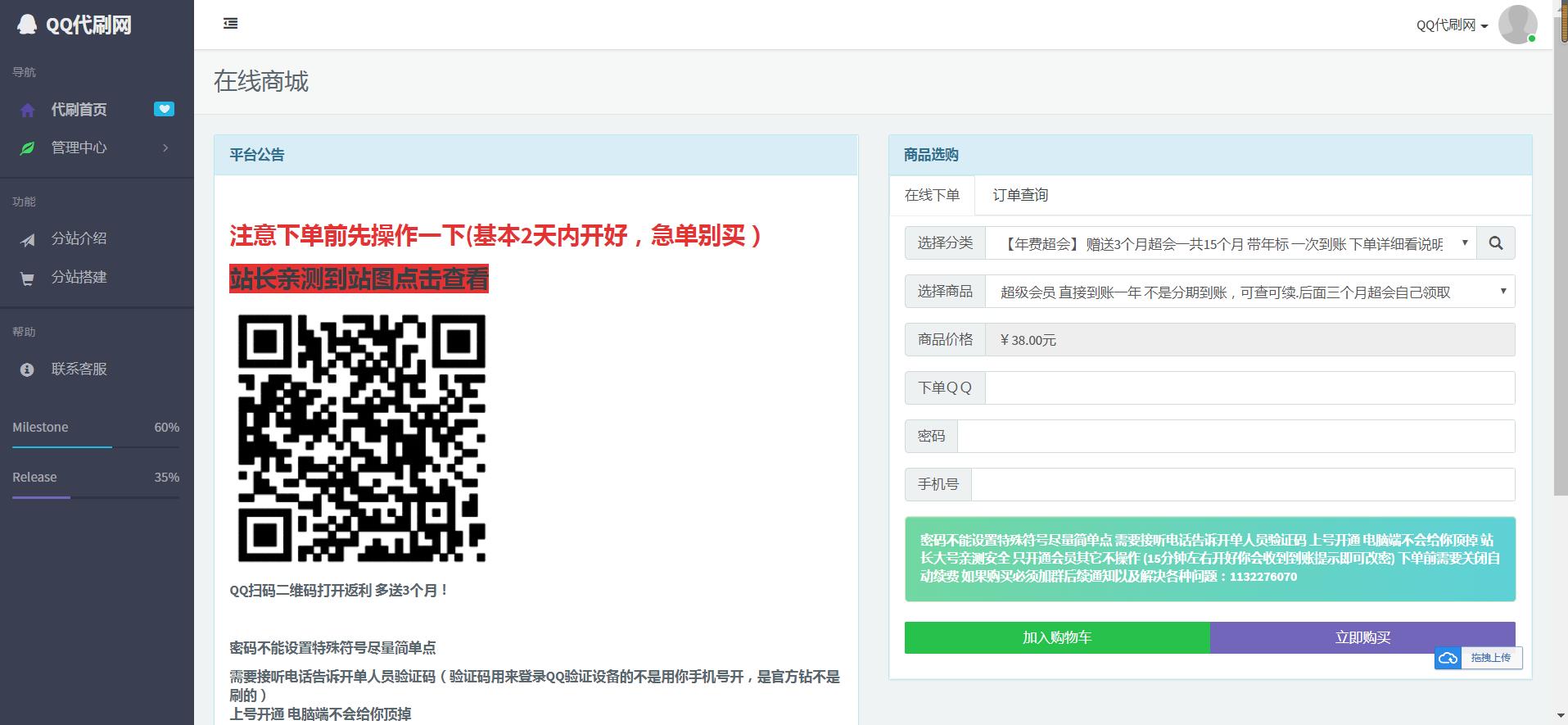Image resolution: width=1568 pixels, height=725 pixels.
Task: Click the QQ penguin logo icon
Action: 27,25
